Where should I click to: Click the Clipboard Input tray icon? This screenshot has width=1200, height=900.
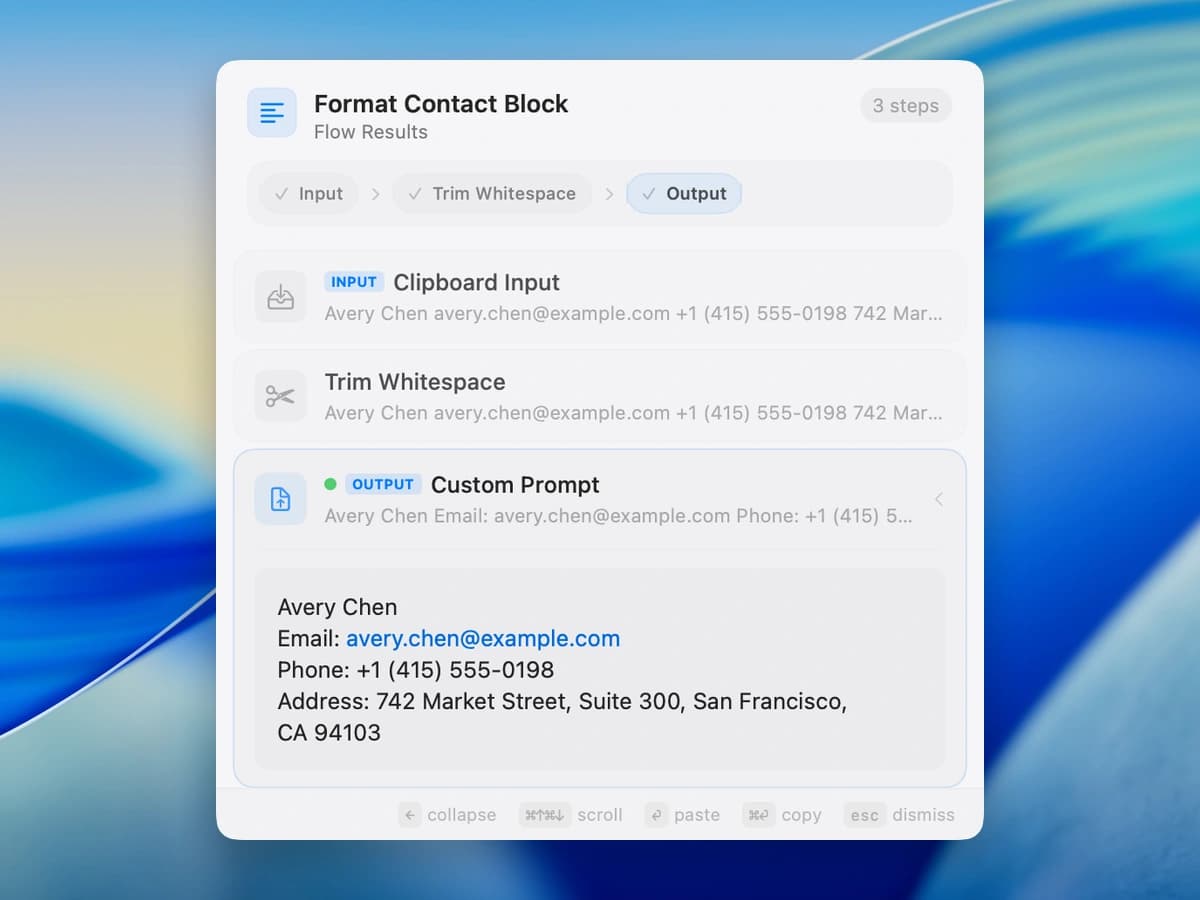pos(280,297)
